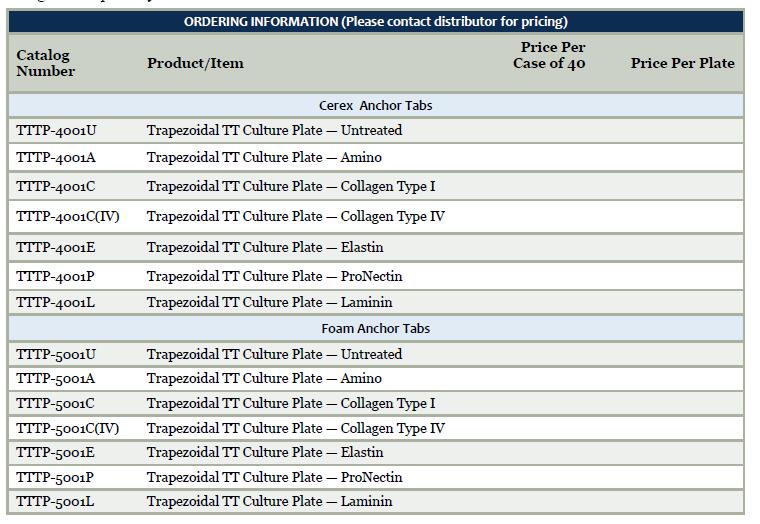Select catalog number TTTP-5001U
Screen dimensions: 760x524
(x=57, y=354)
